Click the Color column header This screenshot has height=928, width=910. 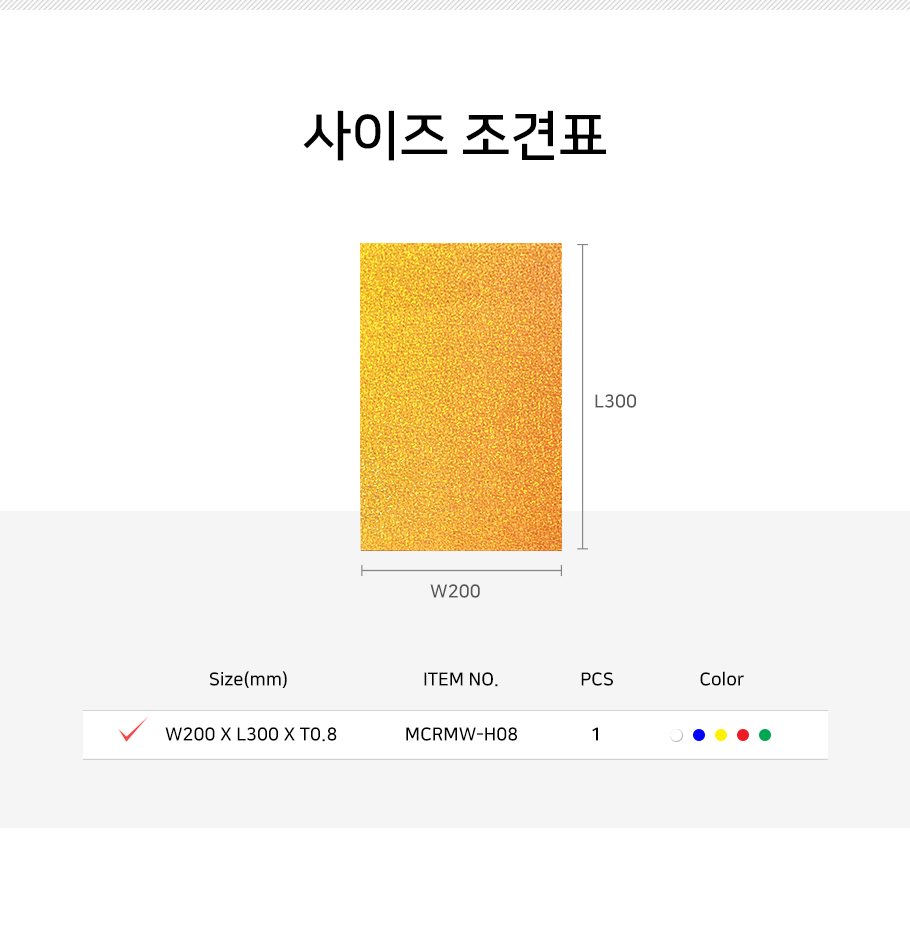point(721,679)
